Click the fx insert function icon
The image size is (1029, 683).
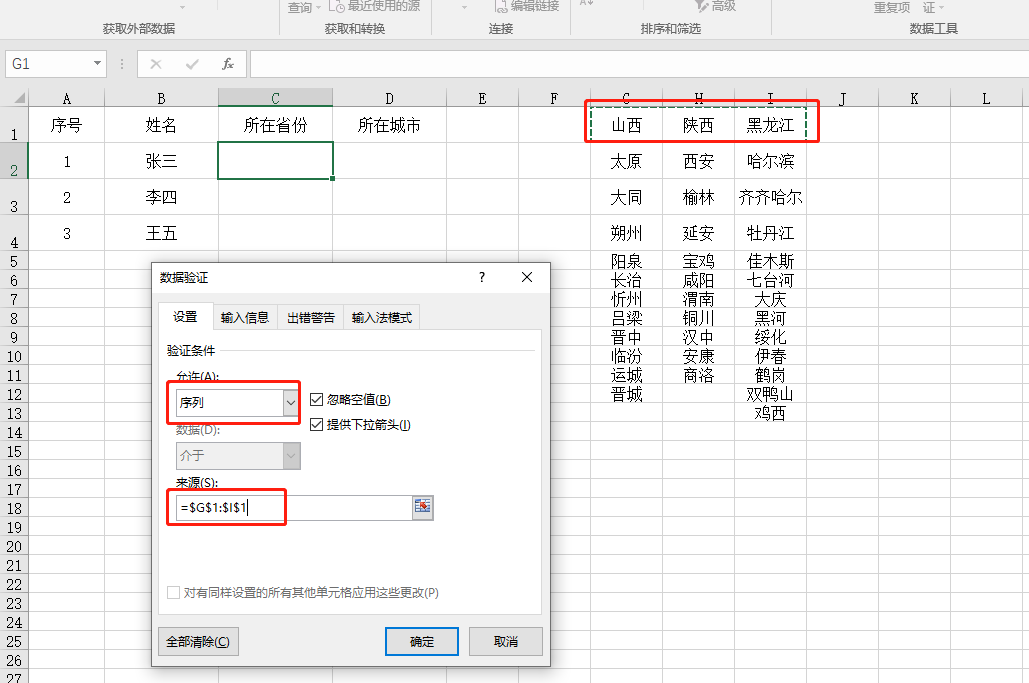pos(228,64)
